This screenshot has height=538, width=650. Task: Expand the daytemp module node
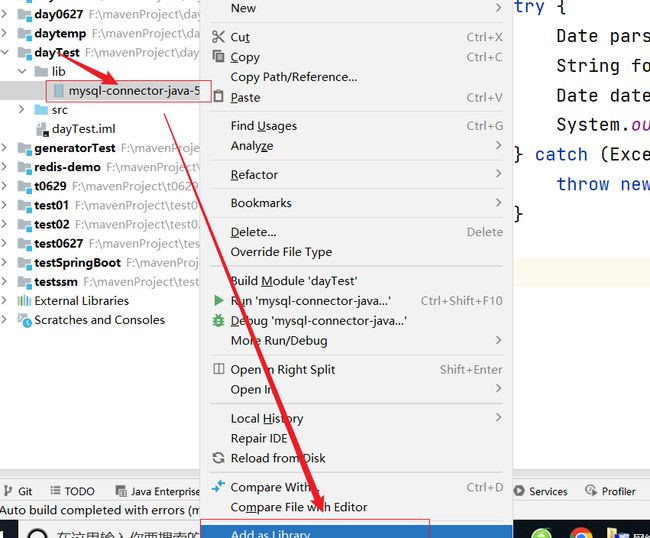pyautogui.click(x=4, y=33)
